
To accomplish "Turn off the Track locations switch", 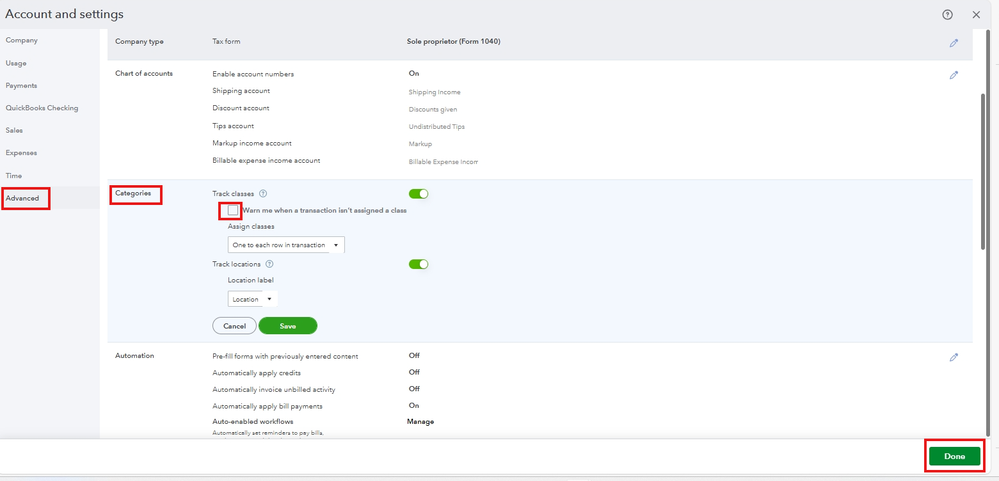I will point(418,265).
